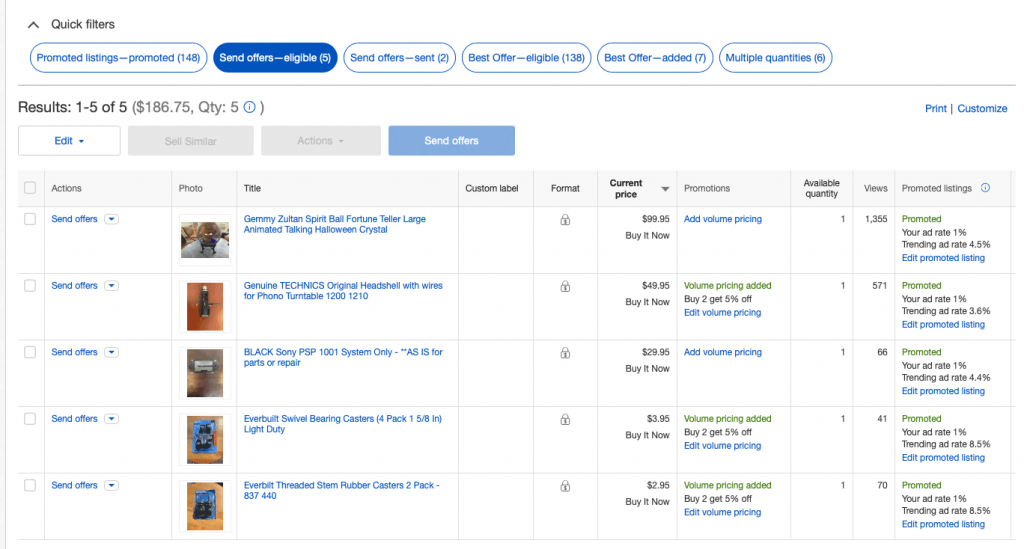Click the info icon beside results quantity
This screenshot has height=549, width=1024.
click(x=249, y=107)
